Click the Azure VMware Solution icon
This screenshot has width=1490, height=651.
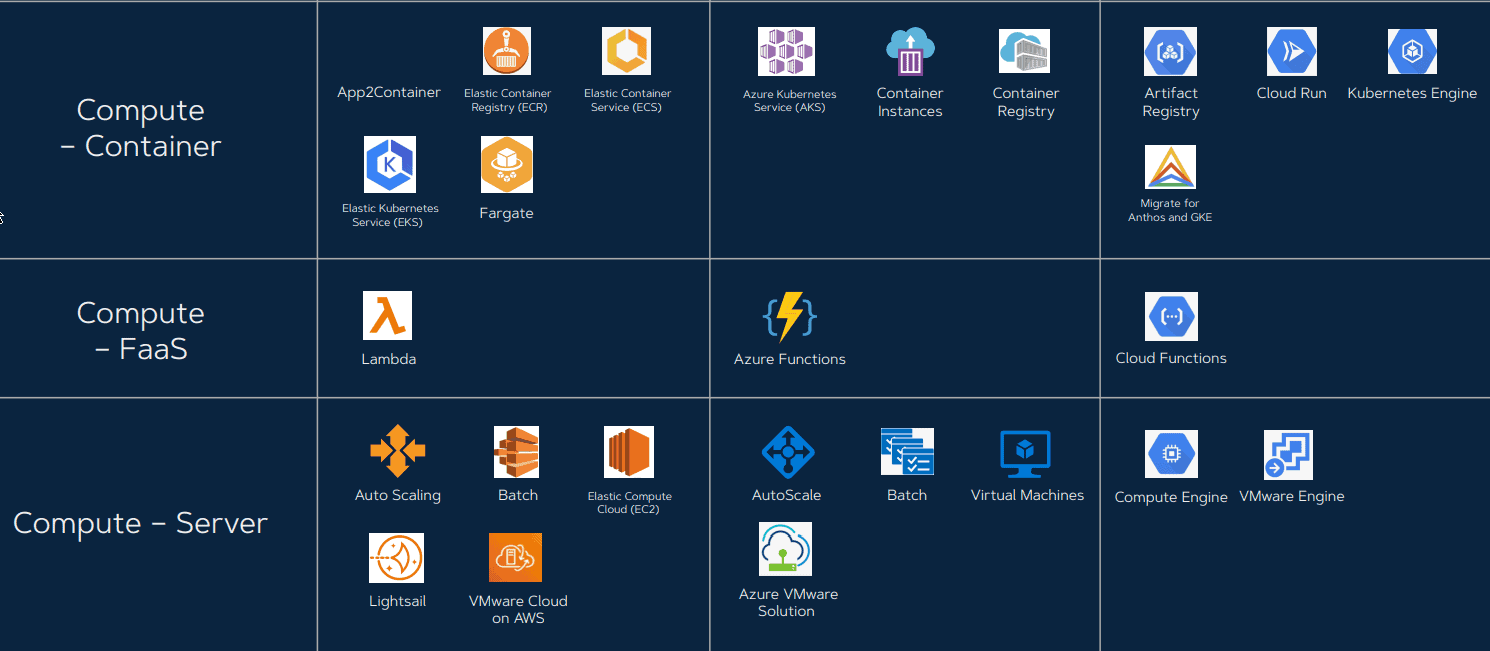[786, 548]
